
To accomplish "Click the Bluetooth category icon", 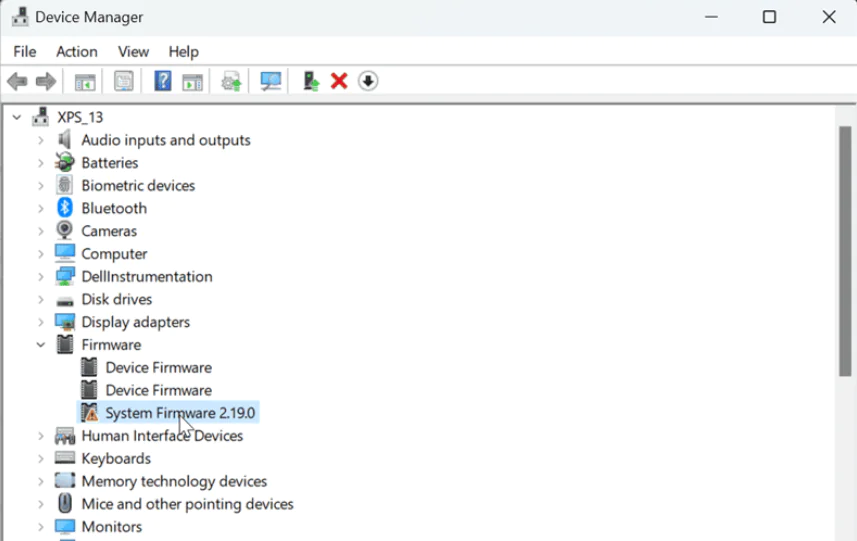I will pos(65,208).
